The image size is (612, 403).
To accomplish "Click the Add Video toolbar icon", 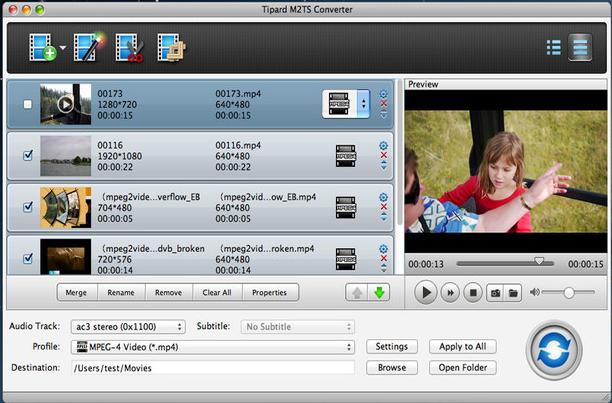I will [42, 48].
